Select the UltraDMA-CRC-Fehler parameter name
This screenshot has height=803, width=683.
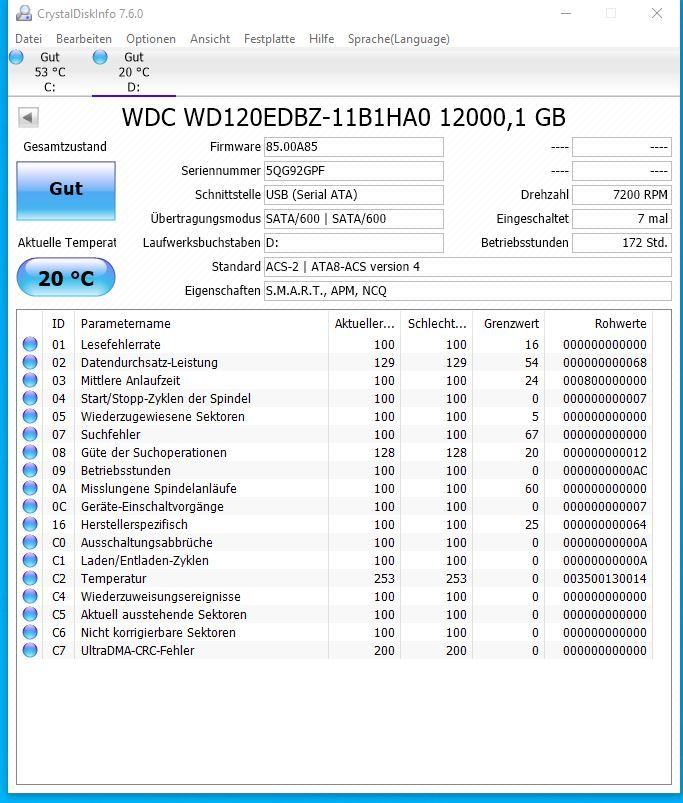(x=138, y=650)
